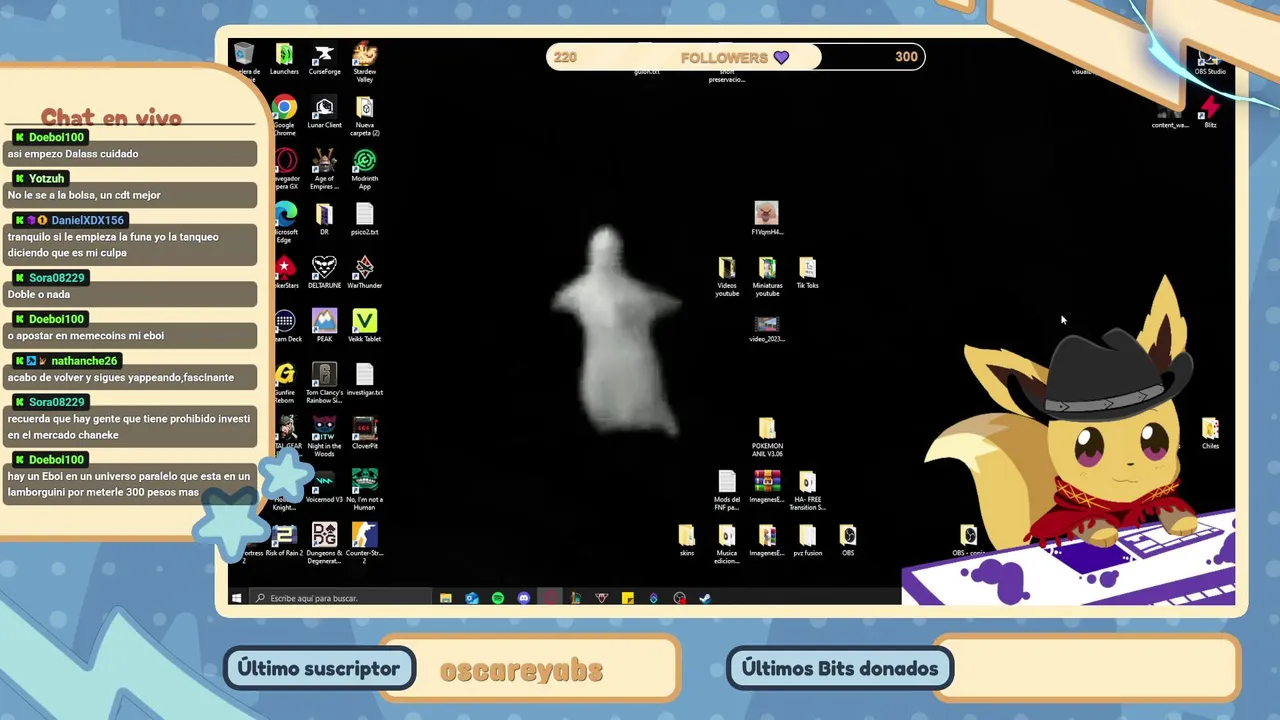Screen dimensions: 1280x720
Task: Open the Opera GX desktop shortcut
Action: [286, 170]
